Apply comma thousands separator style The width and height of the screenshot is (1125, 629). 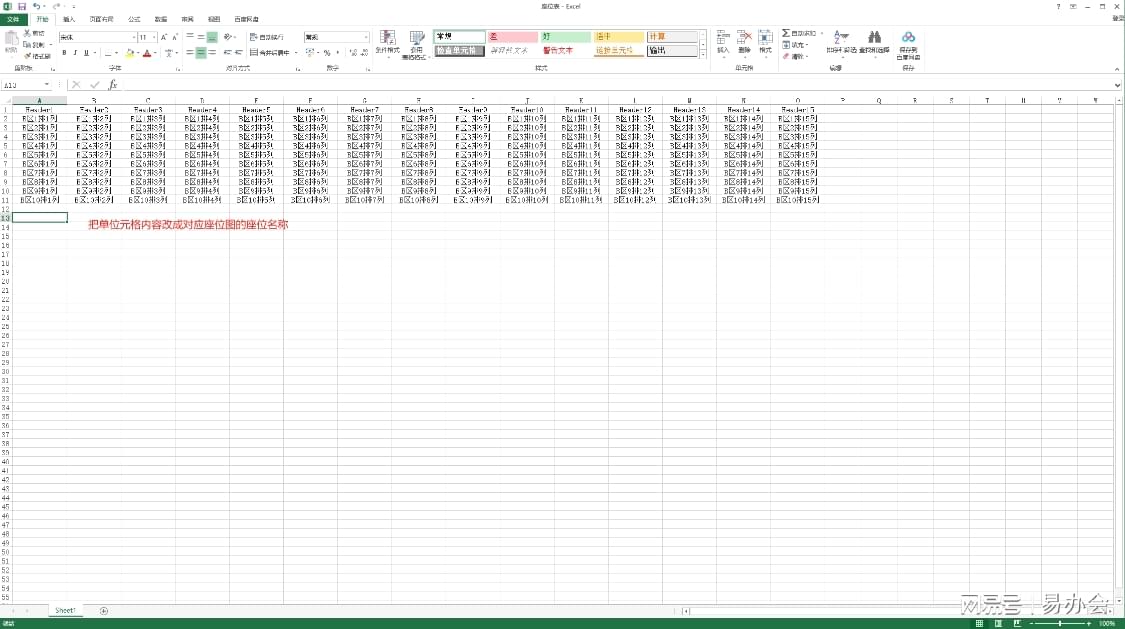(338, 52)
